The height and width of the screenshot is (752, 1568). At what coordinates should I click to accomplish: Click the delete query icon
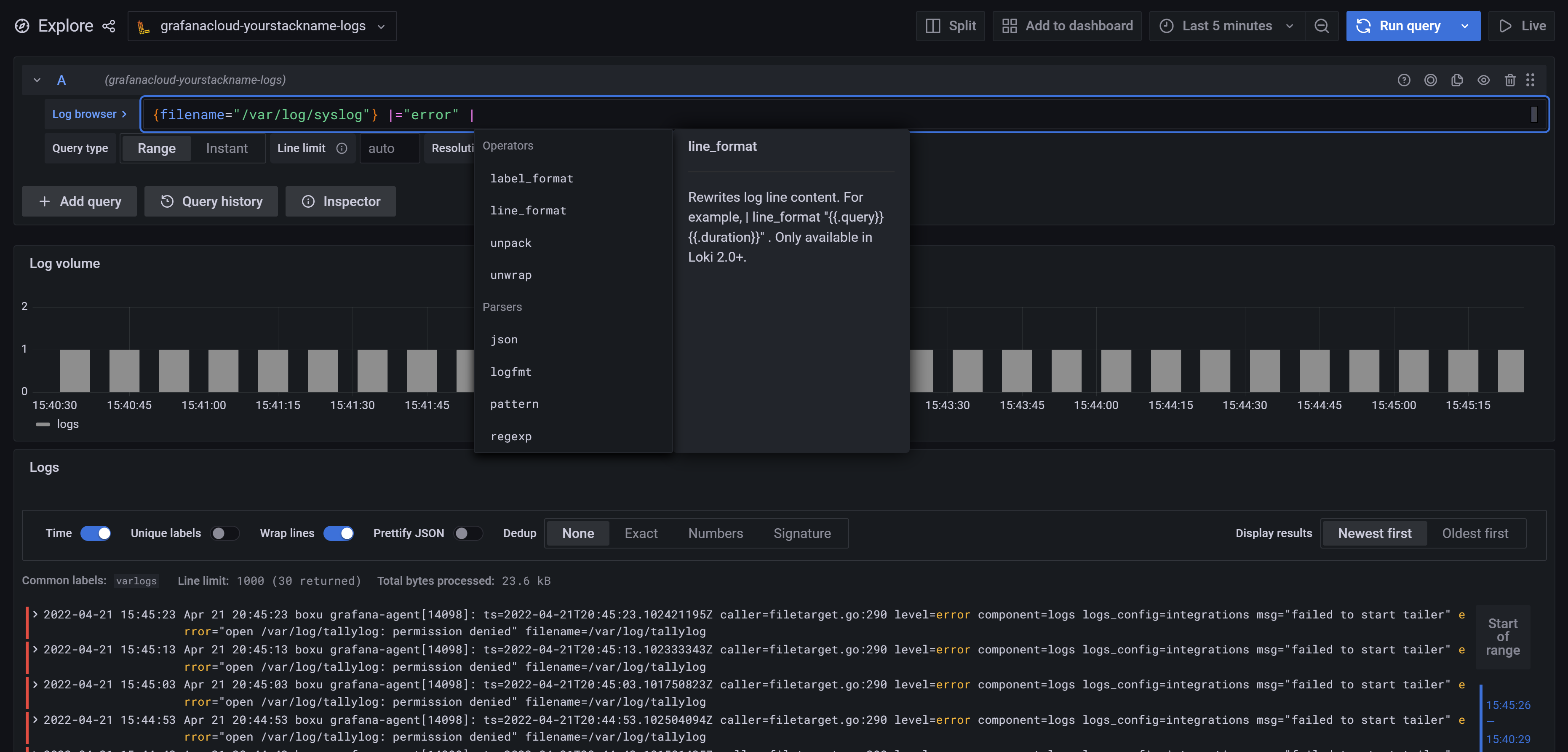(1510, 80)
